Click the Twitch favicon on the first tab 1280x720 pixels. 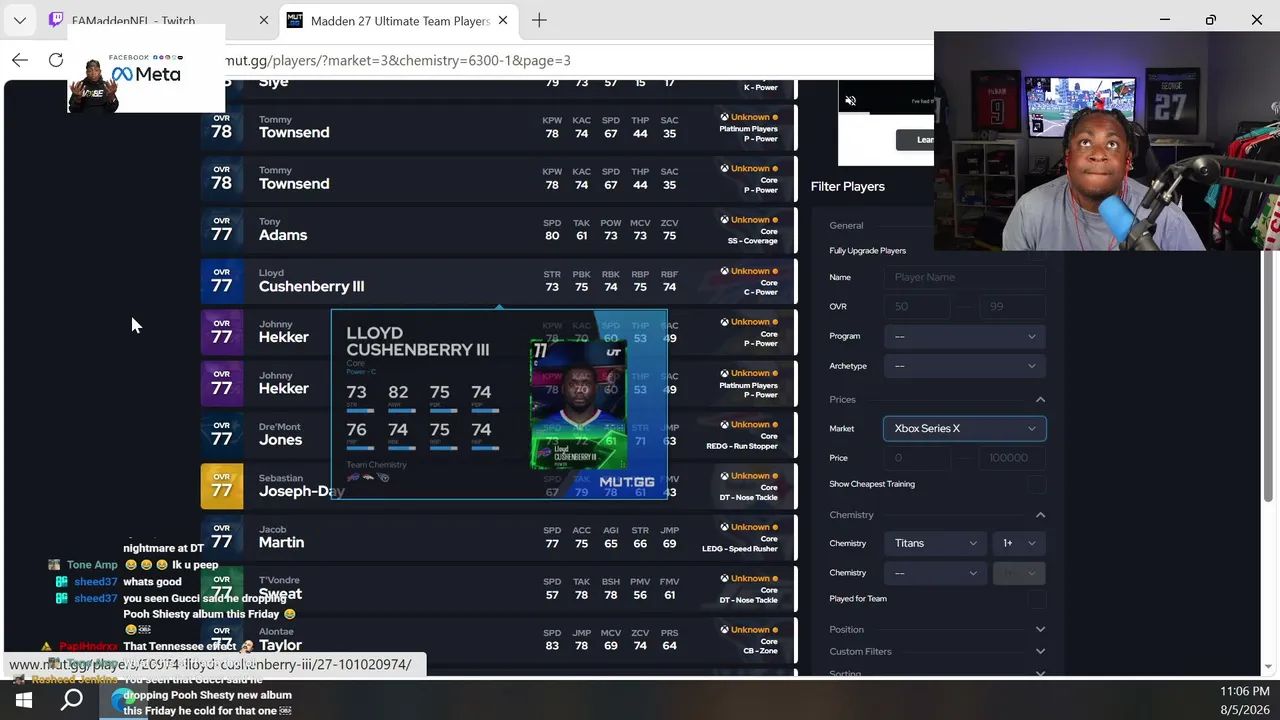[x=56, y=20]
